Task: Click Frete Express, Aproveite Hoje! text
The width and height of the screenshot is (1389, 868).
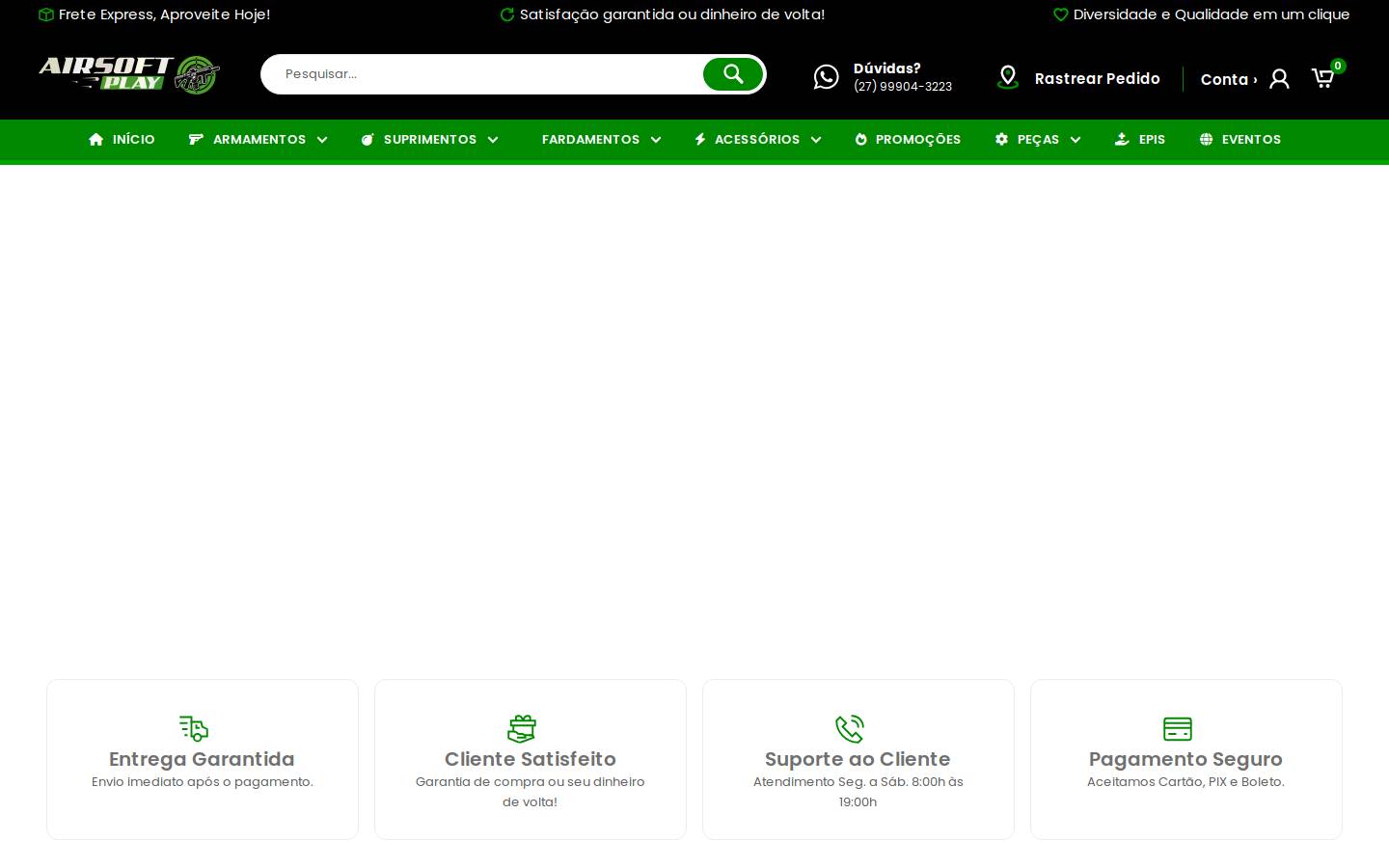Action: 165,14
